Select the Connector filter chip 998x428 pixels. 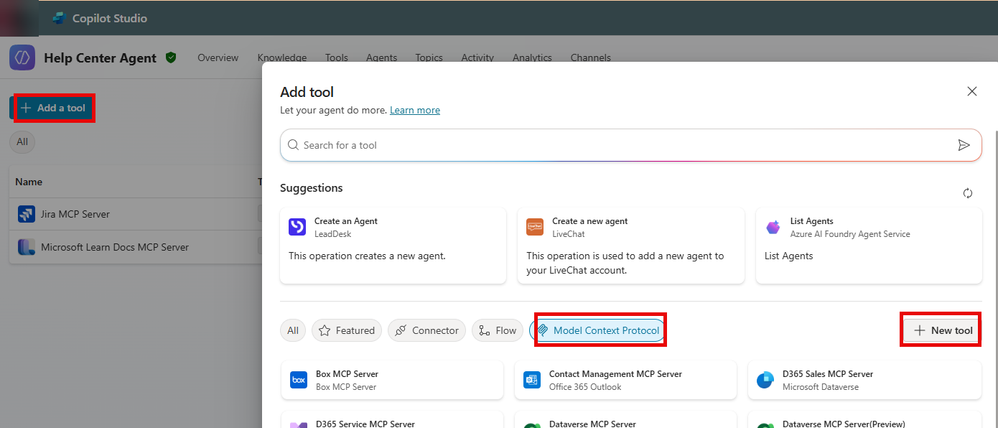(x=426, y=331)
